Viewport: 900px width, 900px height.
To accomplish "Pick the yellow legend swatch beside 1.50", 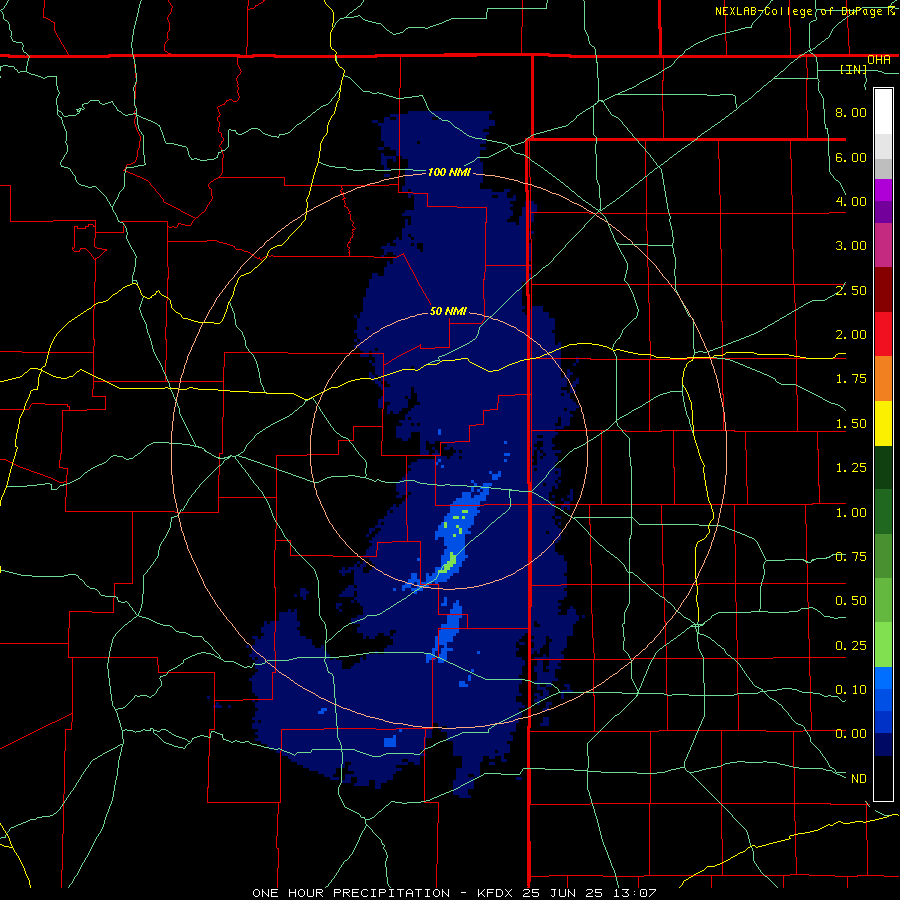I will pos(883,423).
